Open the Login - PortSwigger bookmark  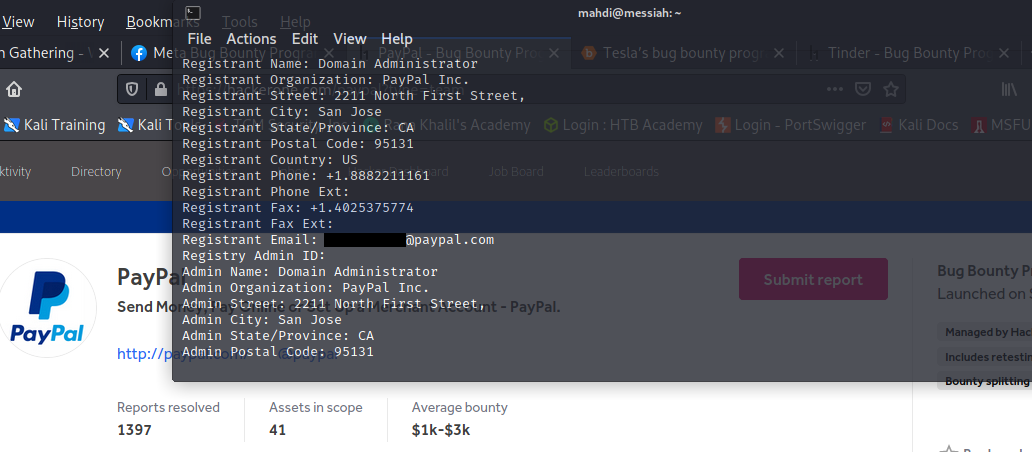point(790,125)
